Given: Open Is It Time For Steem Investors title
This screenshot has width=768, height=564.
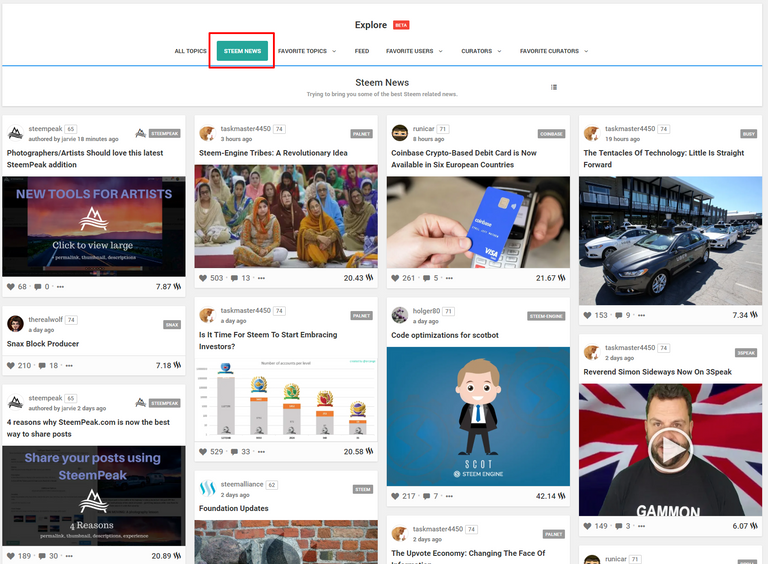Looking at the screenshot, I should (x=268, y=340).
